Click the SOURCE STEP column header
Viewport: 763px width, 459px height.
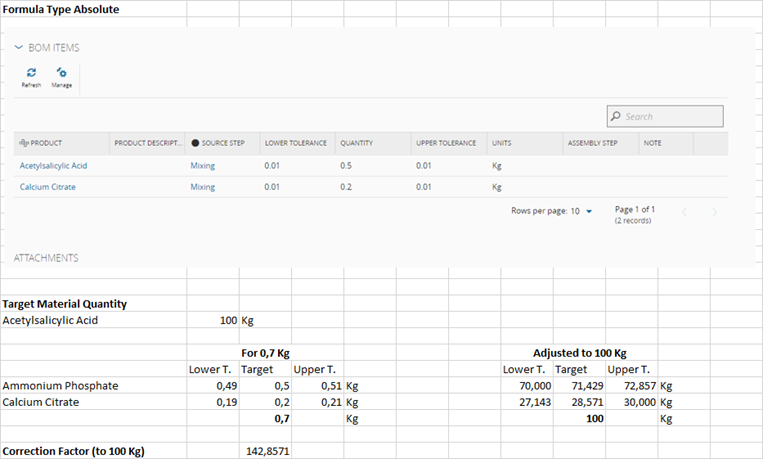pyautogui.click(x=222, y=143)
